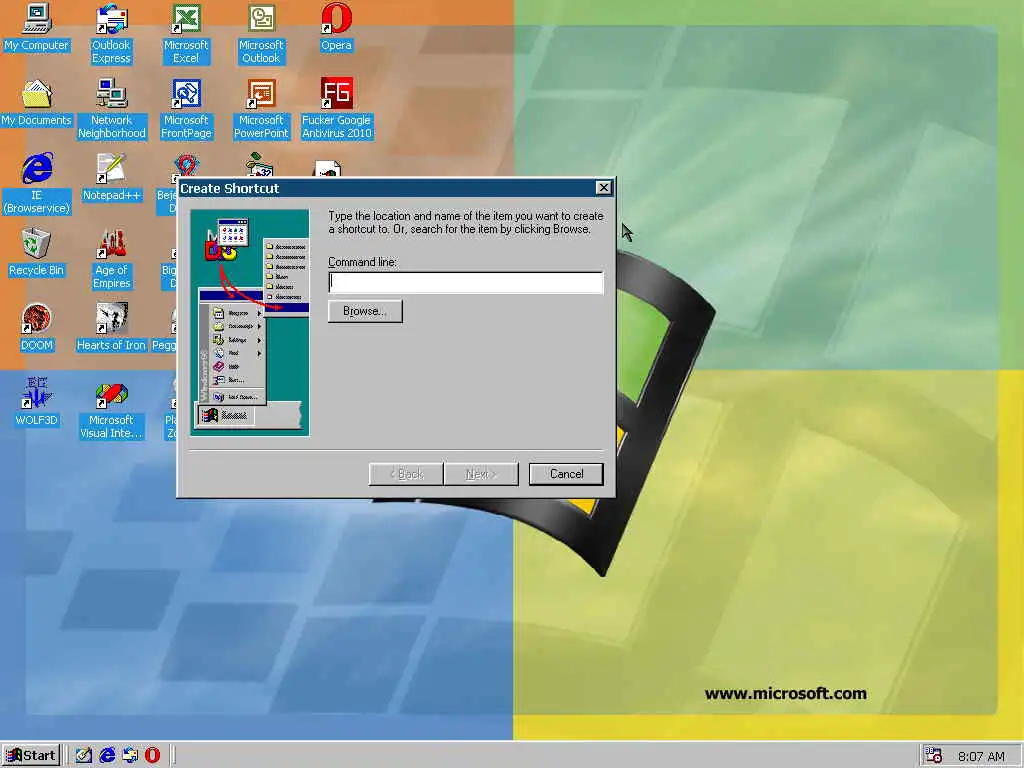
Task: Launch Outlook Express from quick launch
Action: tap(130, 755)
